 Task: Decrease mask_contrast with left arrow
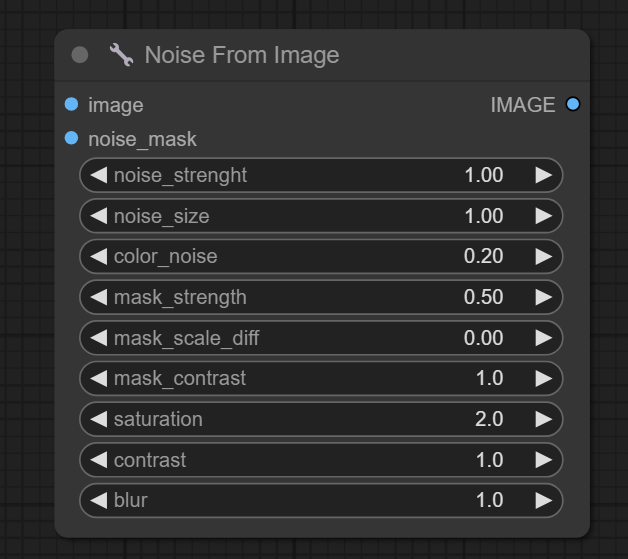tap(98, 378)
